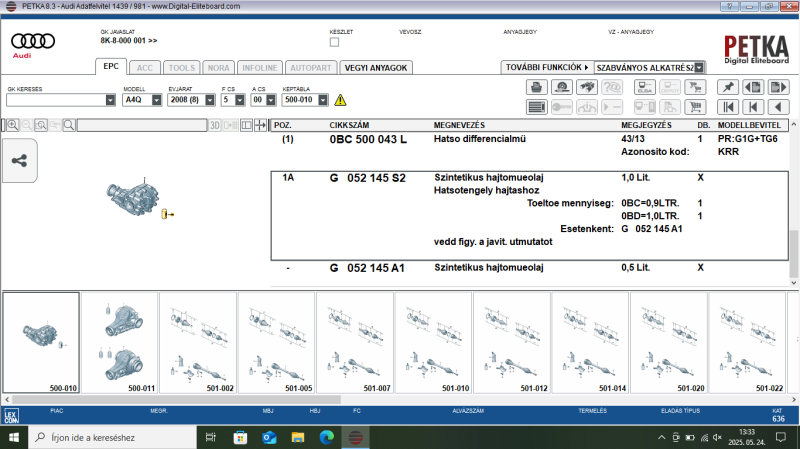
Task: Open the MODELL A4Q dropdown
Action: click(x=157, y=100)
